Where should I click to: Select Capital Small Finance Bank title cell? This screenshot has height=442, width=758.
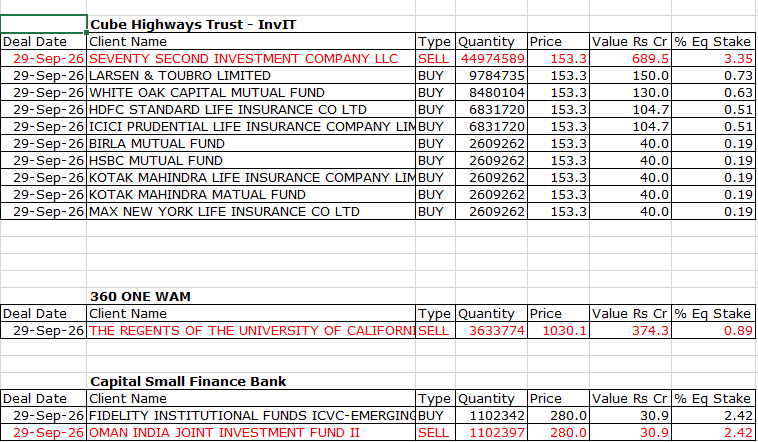click(x=251, y=381)
